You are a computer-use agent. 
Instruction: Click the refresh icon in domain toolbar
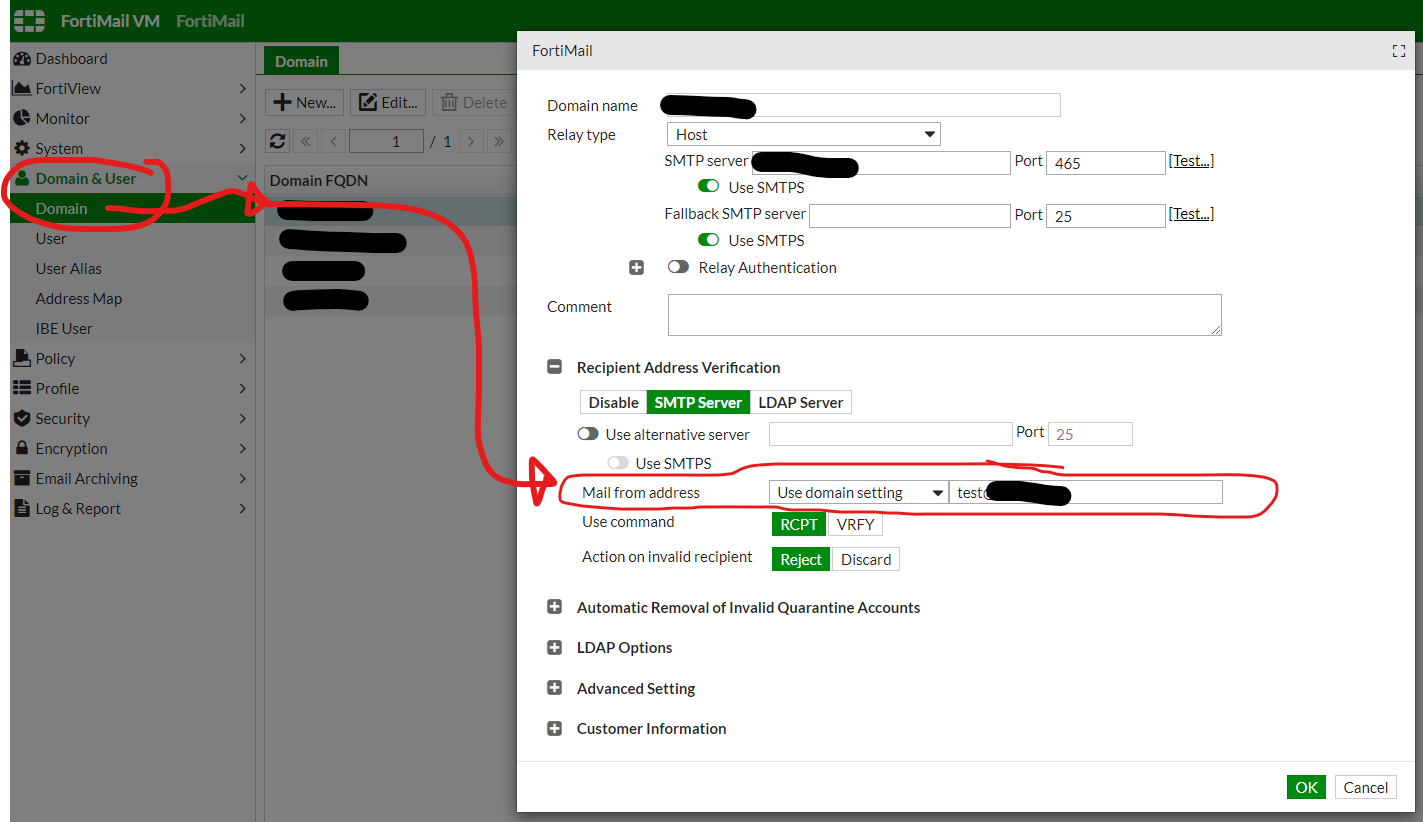pos(278,141)
